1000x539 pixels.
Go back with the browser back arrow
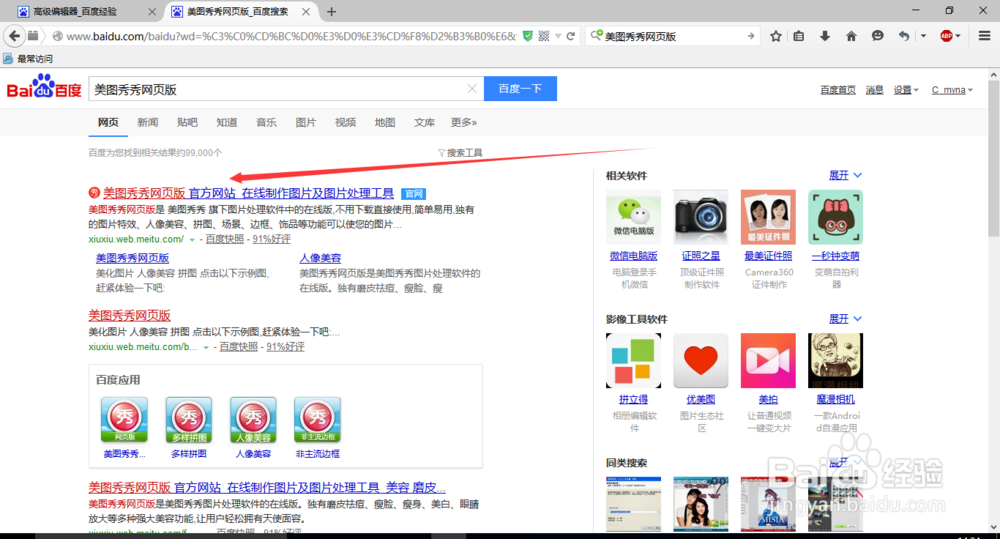pos(15,36)
